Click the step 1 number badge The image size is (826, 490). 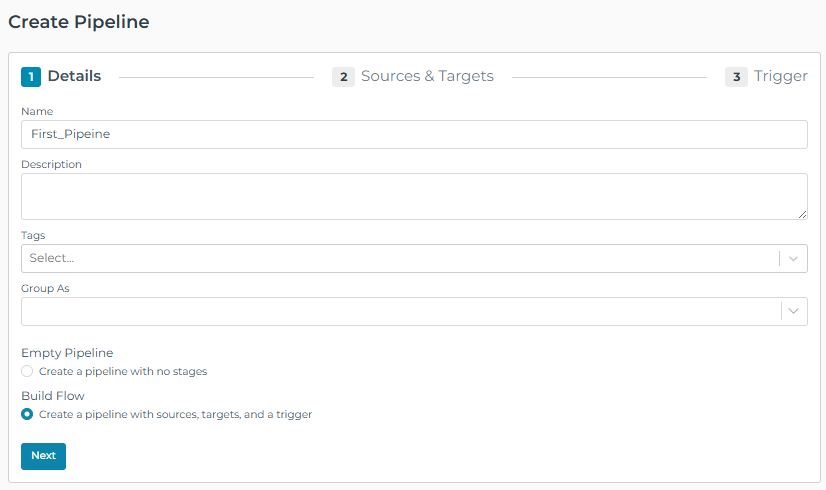click(31, 77)
